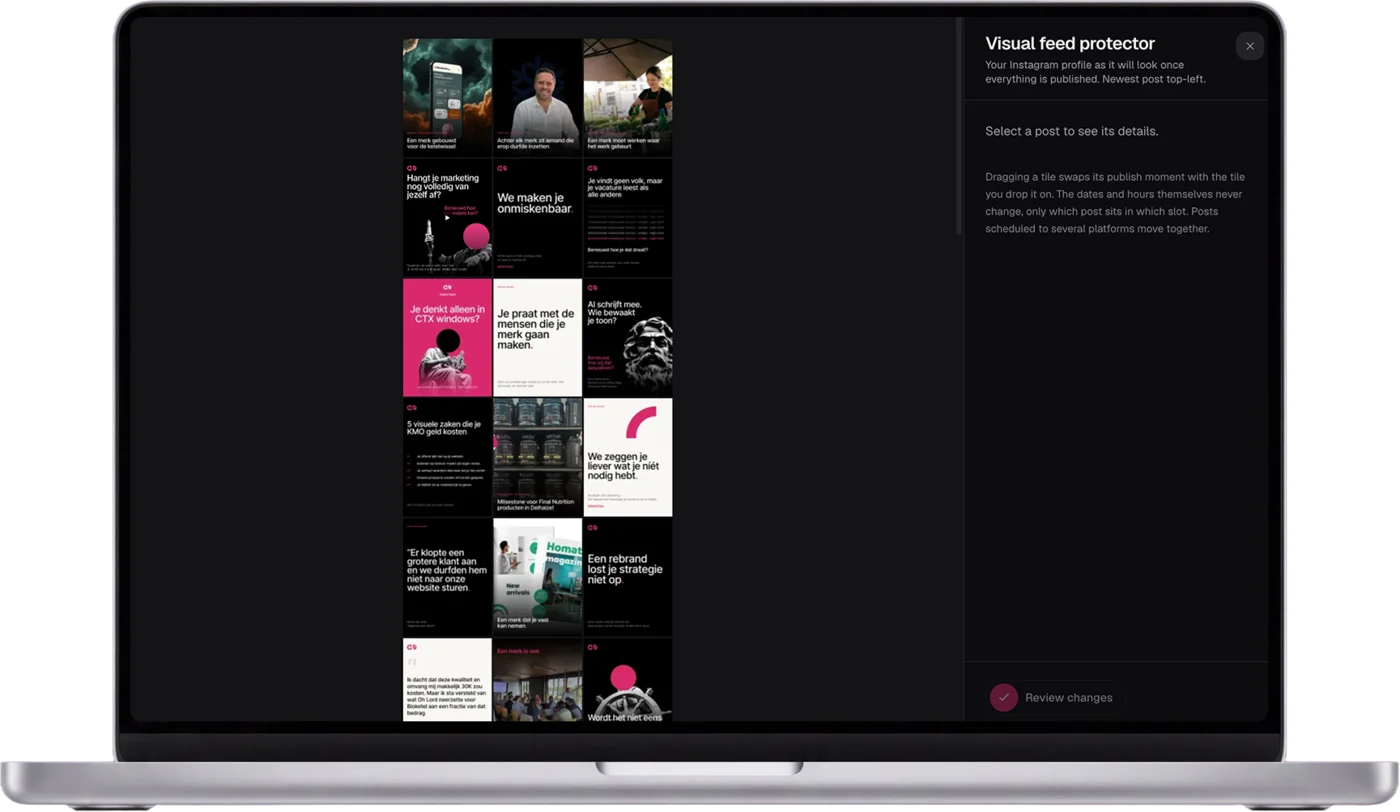Select the '5 visuele zaken' post
The width and height of the screenshot is (1400, 812).
click(447, 457)
